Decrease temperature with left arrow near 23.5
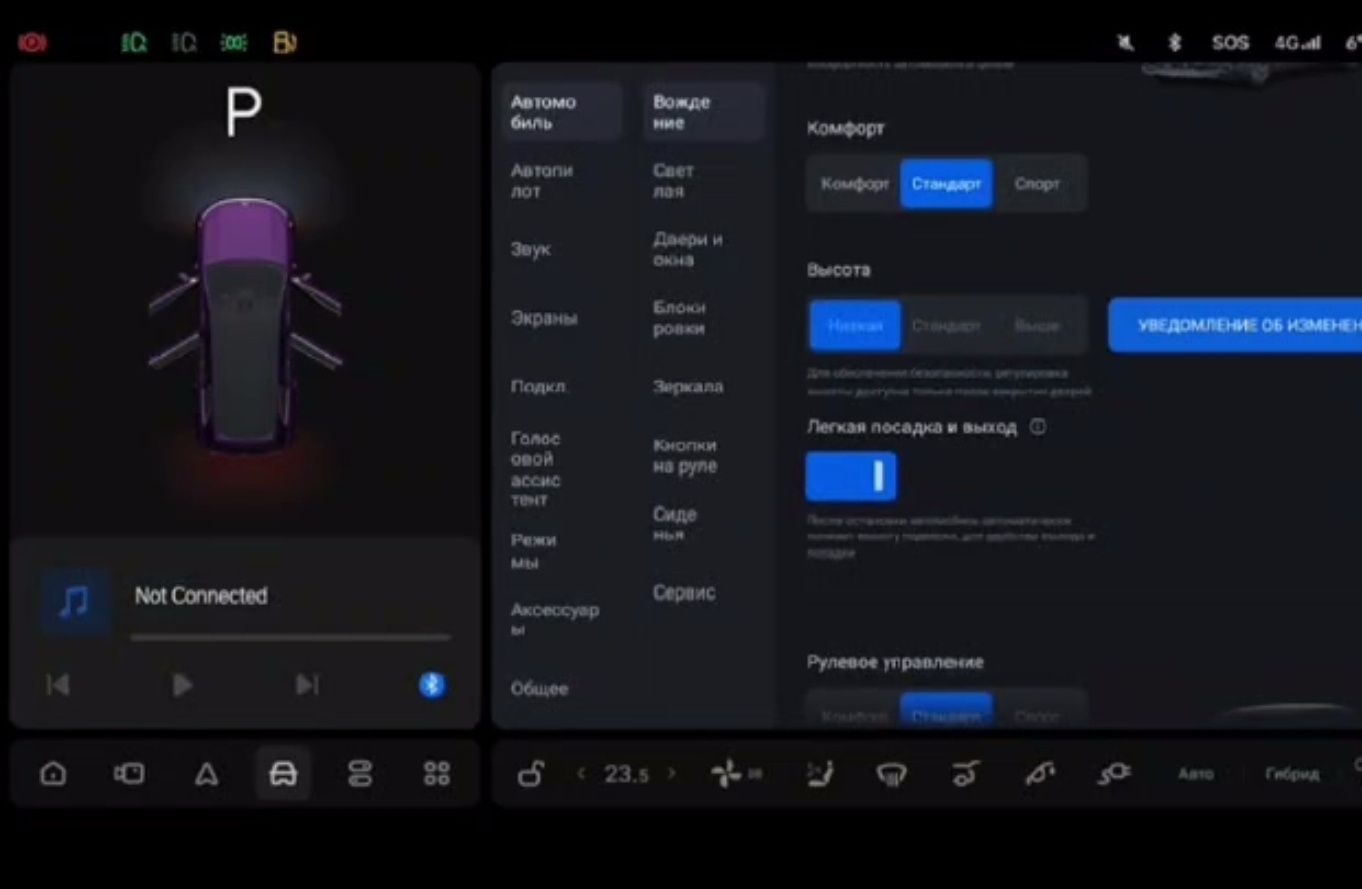Viewport: 1362px width, 889px height. point(581,773)
